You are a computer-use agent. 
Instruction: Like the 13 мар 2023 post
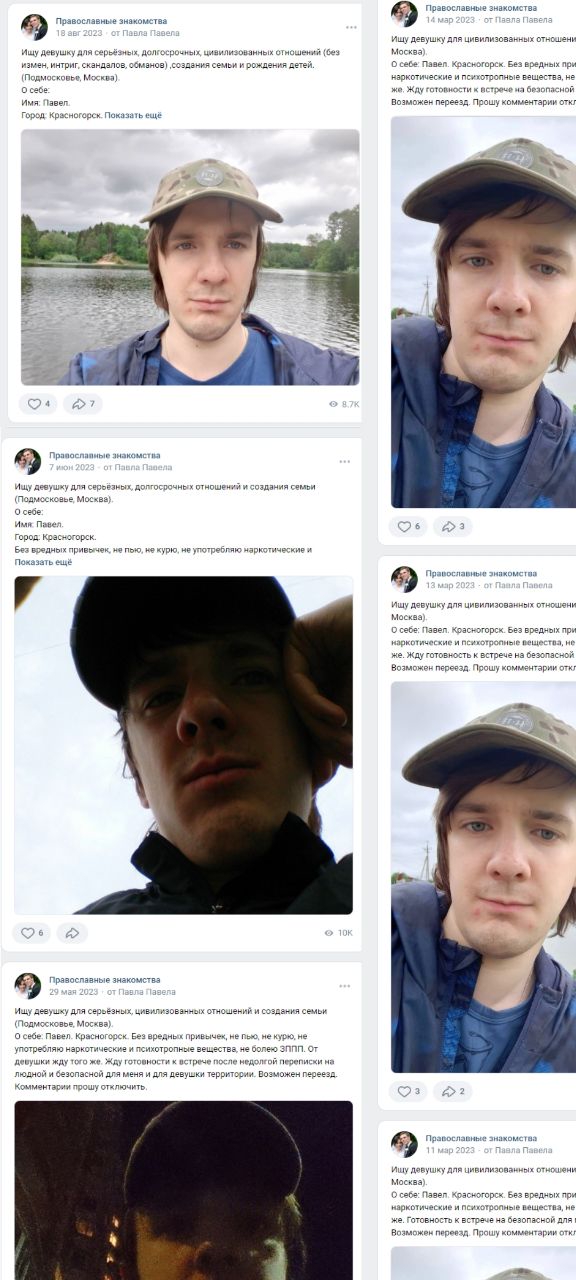408,1091
